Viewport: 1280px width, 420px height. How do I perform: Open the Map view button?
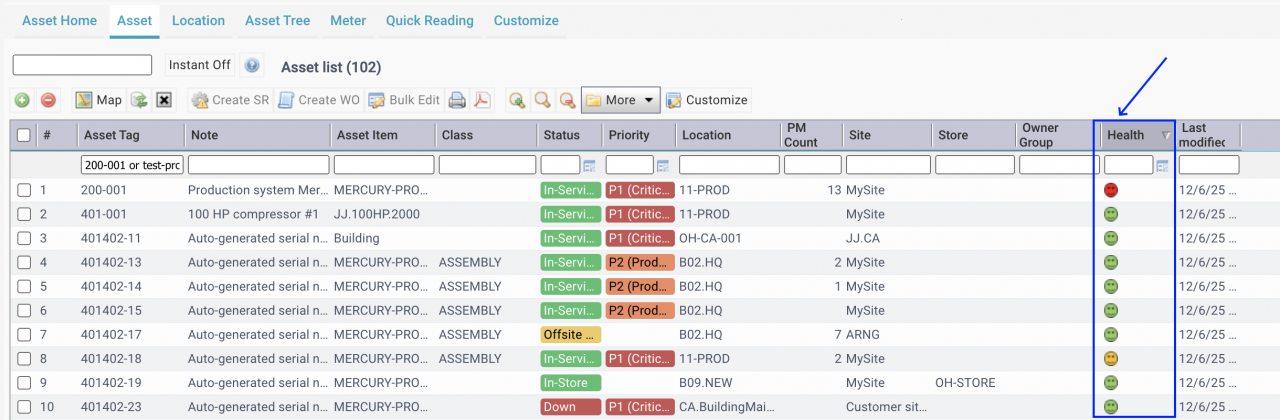pyautogui.click(x=98, y=100)
